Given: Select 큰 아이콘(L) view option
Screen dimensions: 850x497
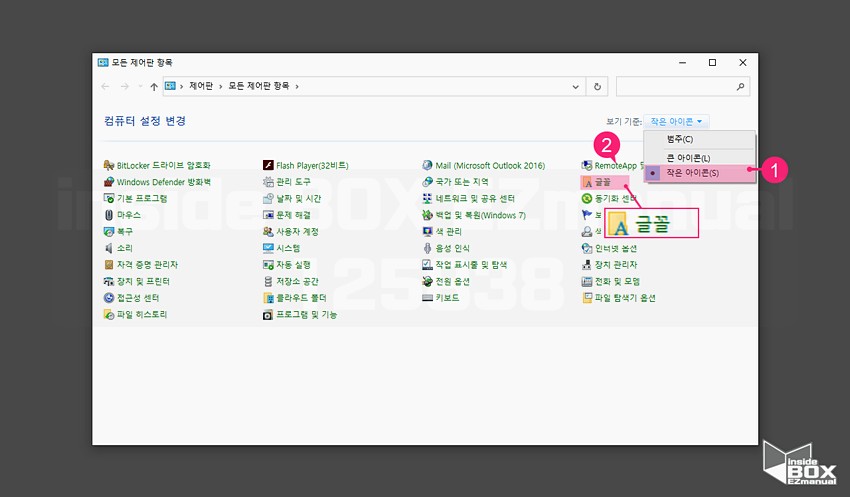Looking at the screenshot, I should click(x=699, y=158).
